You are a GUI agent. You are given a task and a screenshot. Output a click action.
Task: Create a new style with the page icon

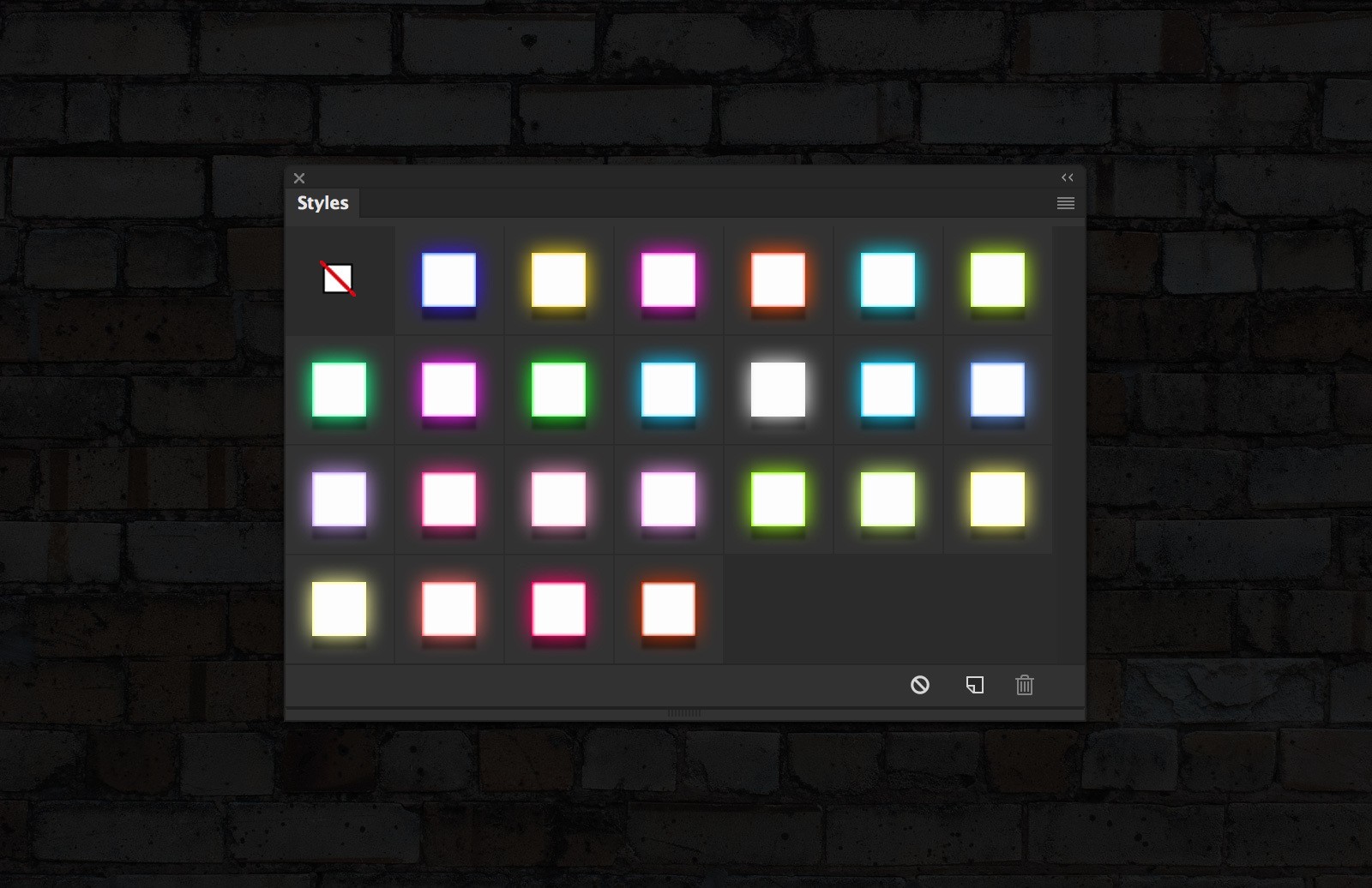click(975, 685)
